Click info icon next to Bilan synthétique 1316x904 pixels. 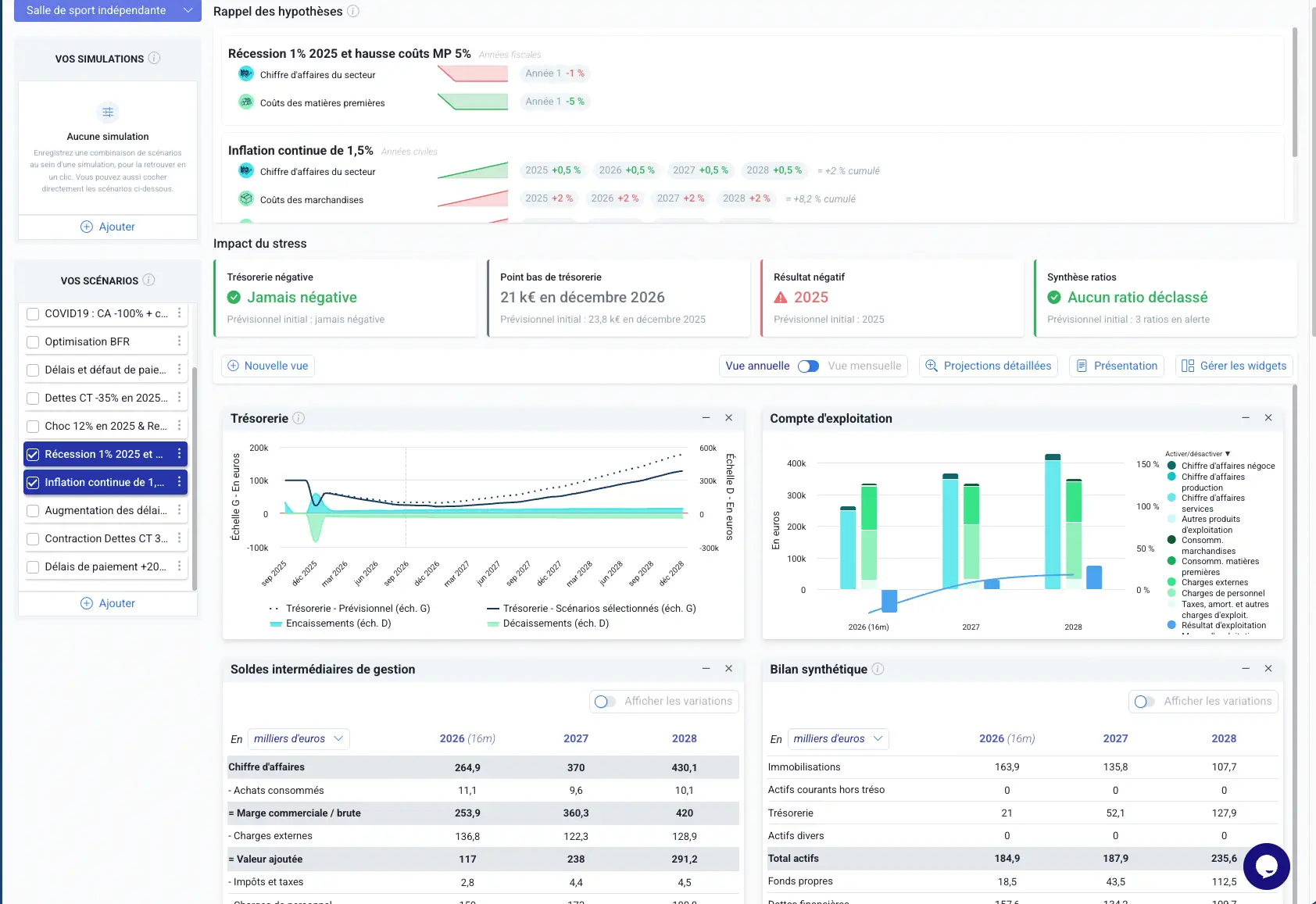[x=878, y=669]
